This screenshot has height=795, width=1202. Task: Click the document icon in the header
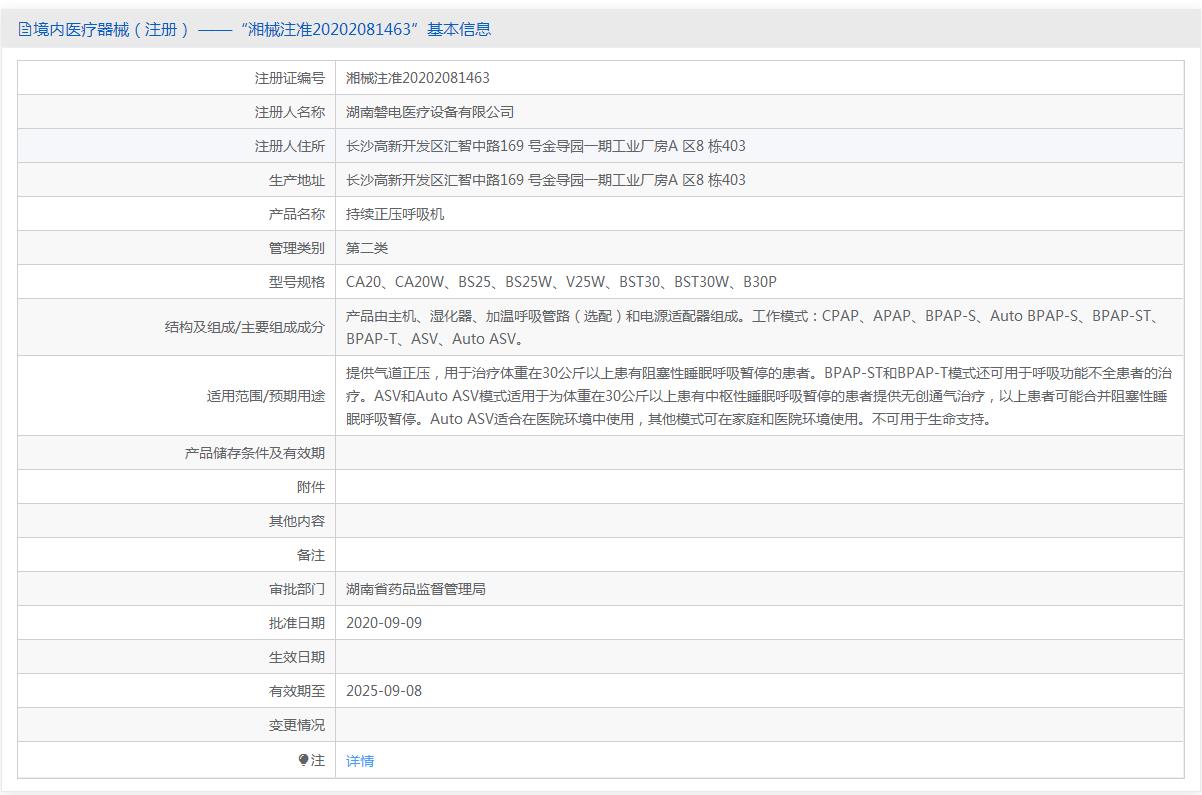click(24, 30)
